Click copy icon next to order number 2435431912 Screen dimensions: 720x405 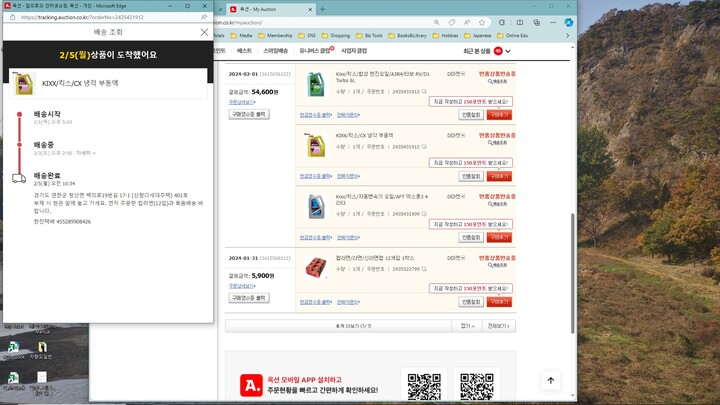coord(424,146)
